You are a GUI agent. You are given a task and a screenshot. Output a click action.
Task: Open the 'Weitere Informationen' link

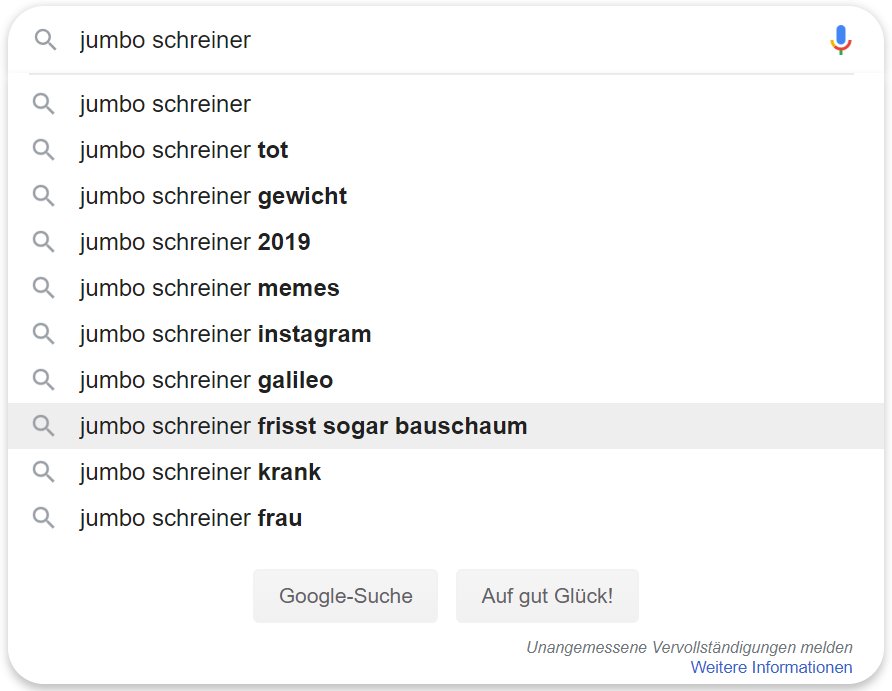coord(771,667)
